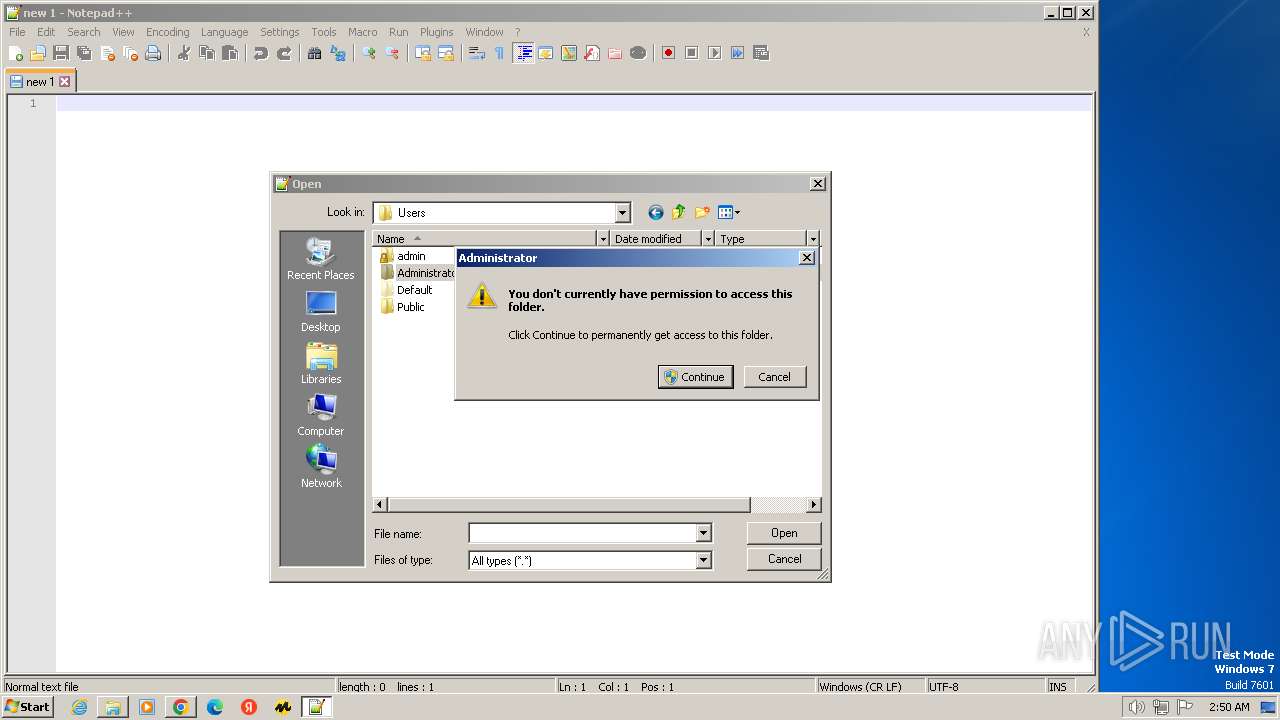The height and width of the screenshot is (720, 1280).
Task: Click the volume speaker tray icon
Action: (1136, 707)
